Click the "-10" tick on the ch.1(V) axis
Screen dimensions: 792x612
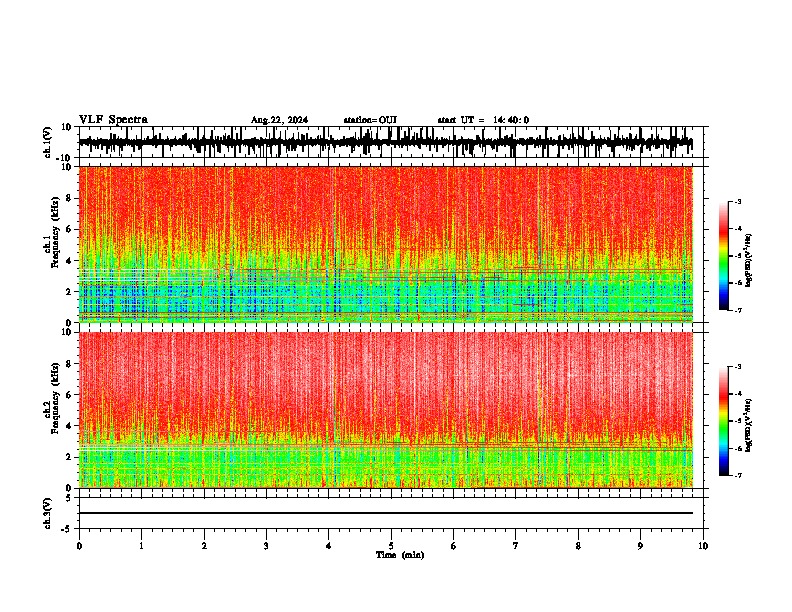65,158
